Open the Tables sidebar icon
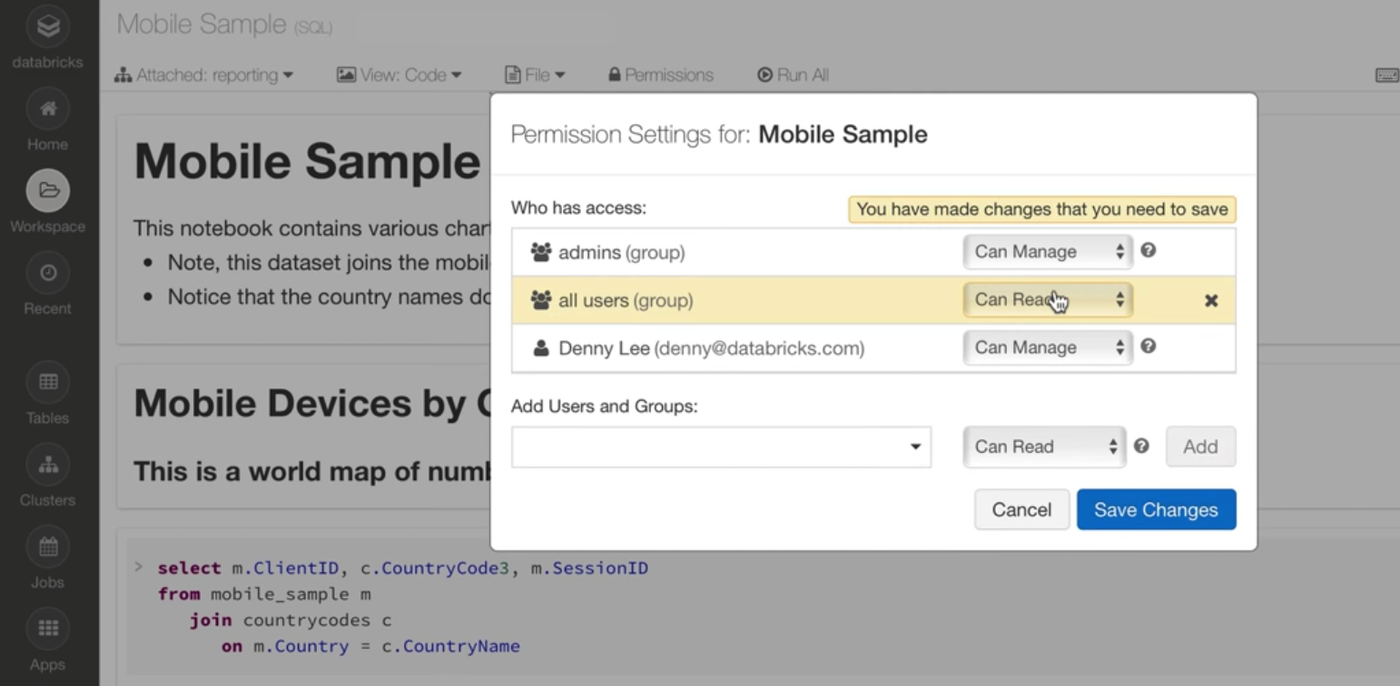The image size is (1400, 686). 47,382
